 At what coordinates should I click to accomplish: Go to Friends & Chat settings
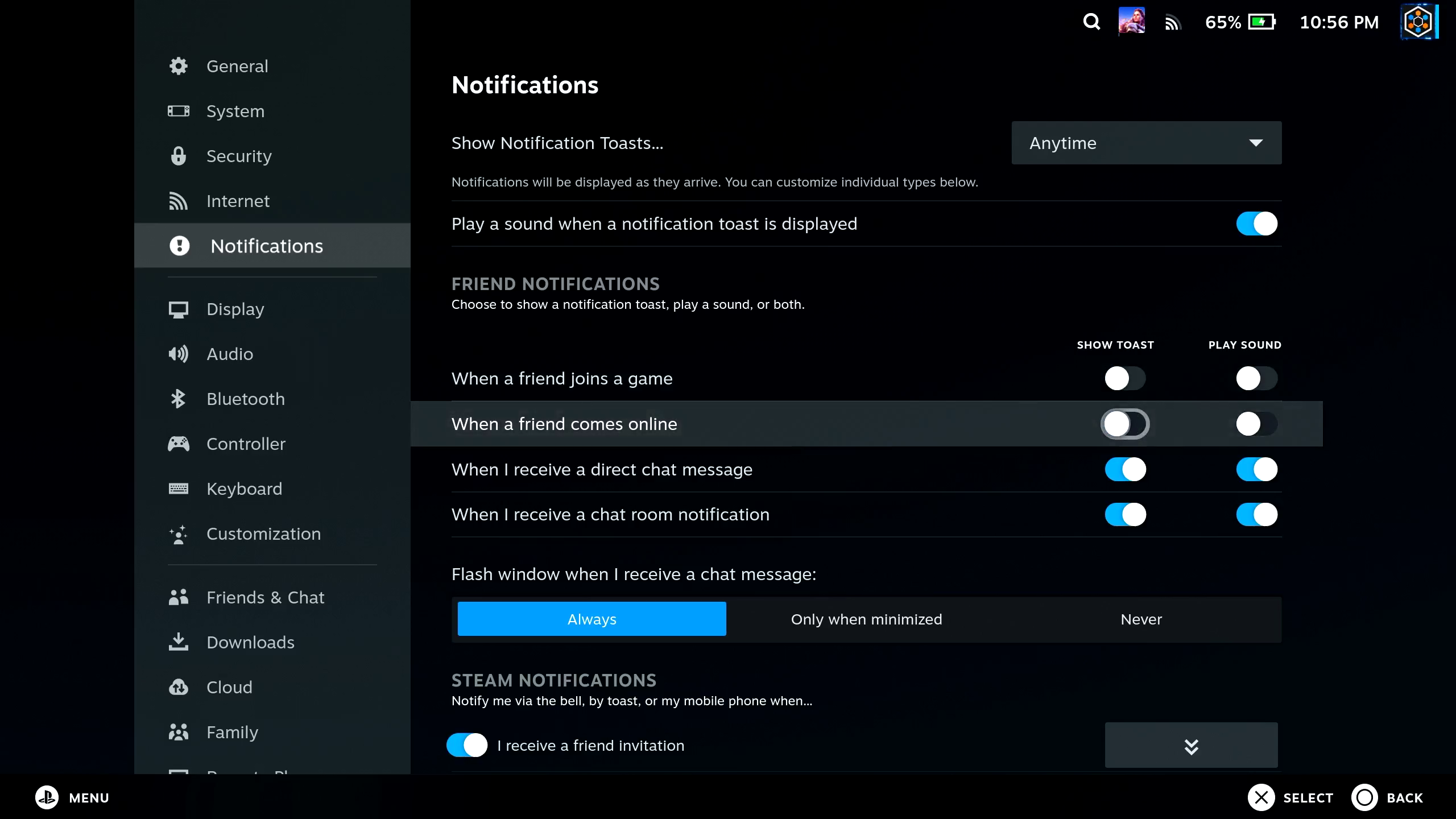[x=265, y=597]
